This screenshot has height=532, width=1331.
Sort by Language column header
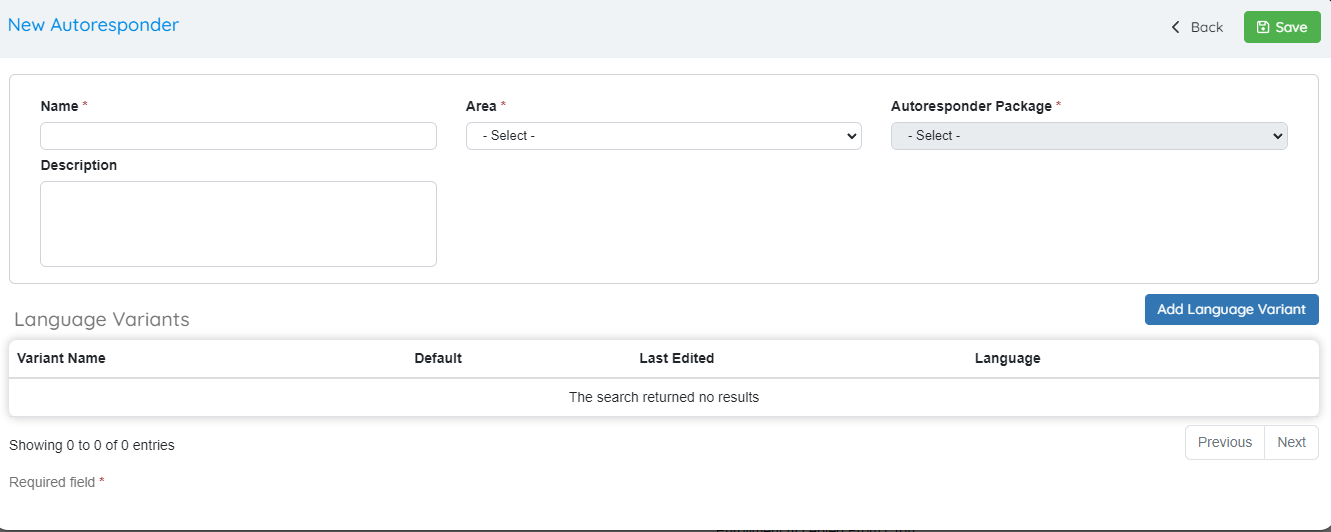pyautogui.click(x=1008, y=358)
